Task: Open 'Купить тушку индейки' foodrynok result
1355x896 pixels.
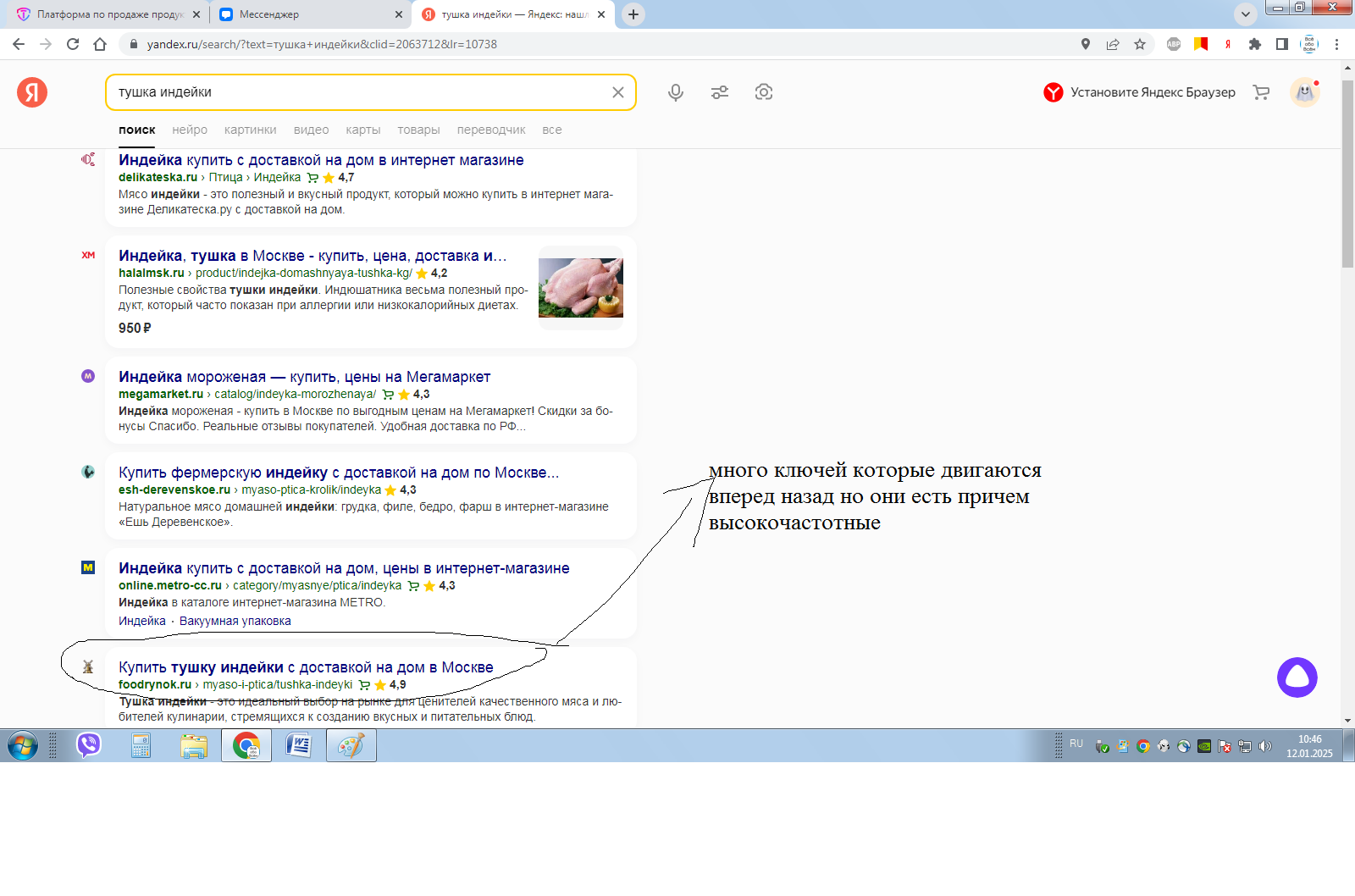Action: pyautogui.click(x=306, y=667)
